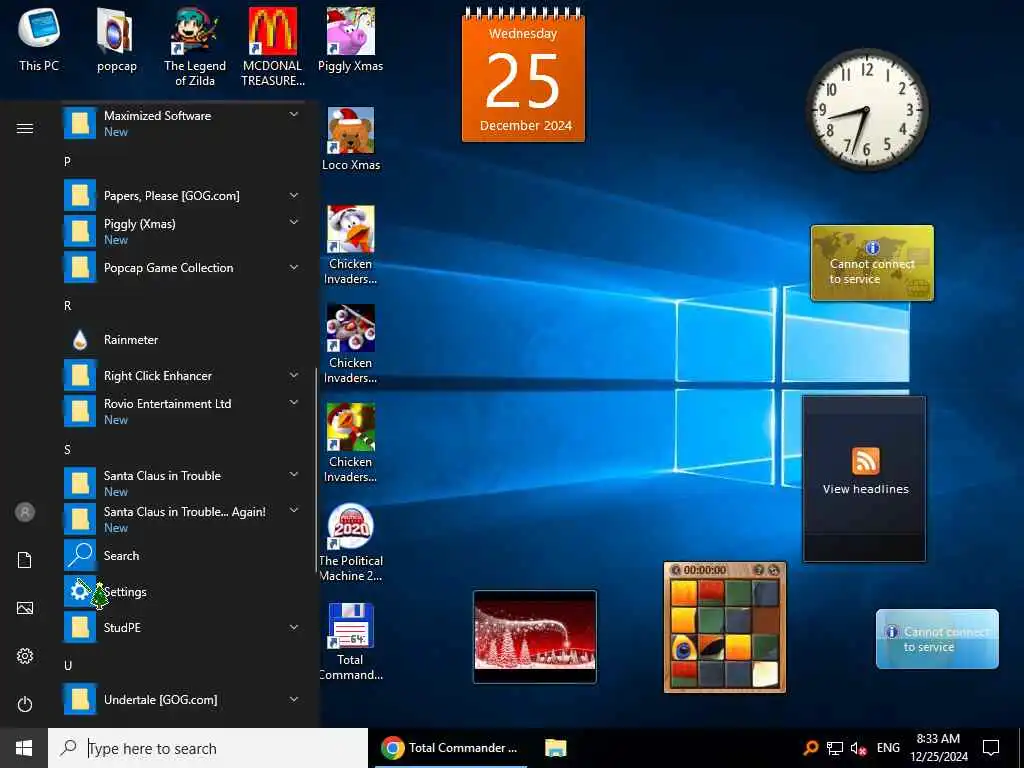Expand Santa Claus in Trouble folder
1024x768 pixels.
[294, 474]
